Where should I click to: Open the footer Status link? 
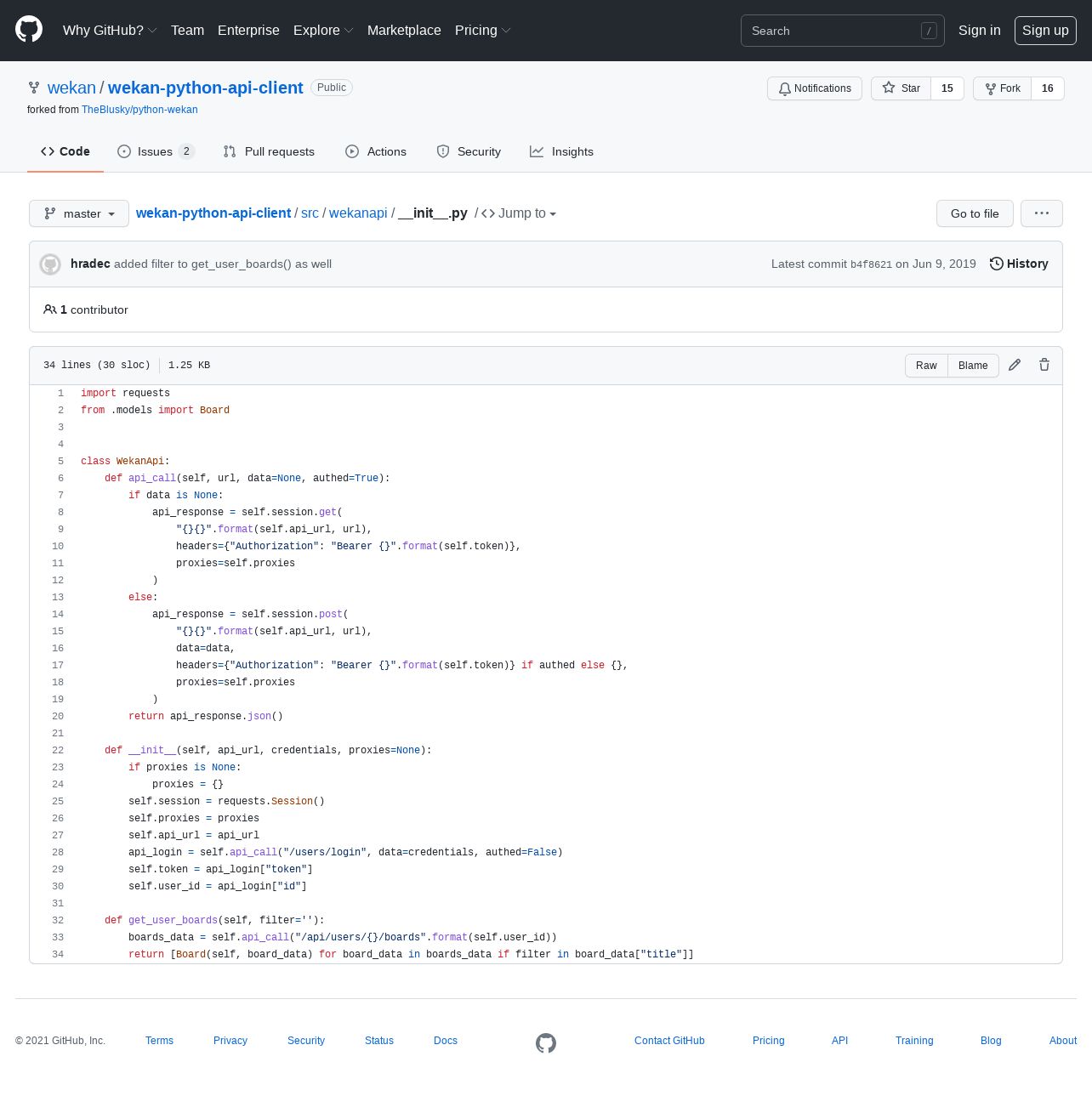click(379, 1041)
